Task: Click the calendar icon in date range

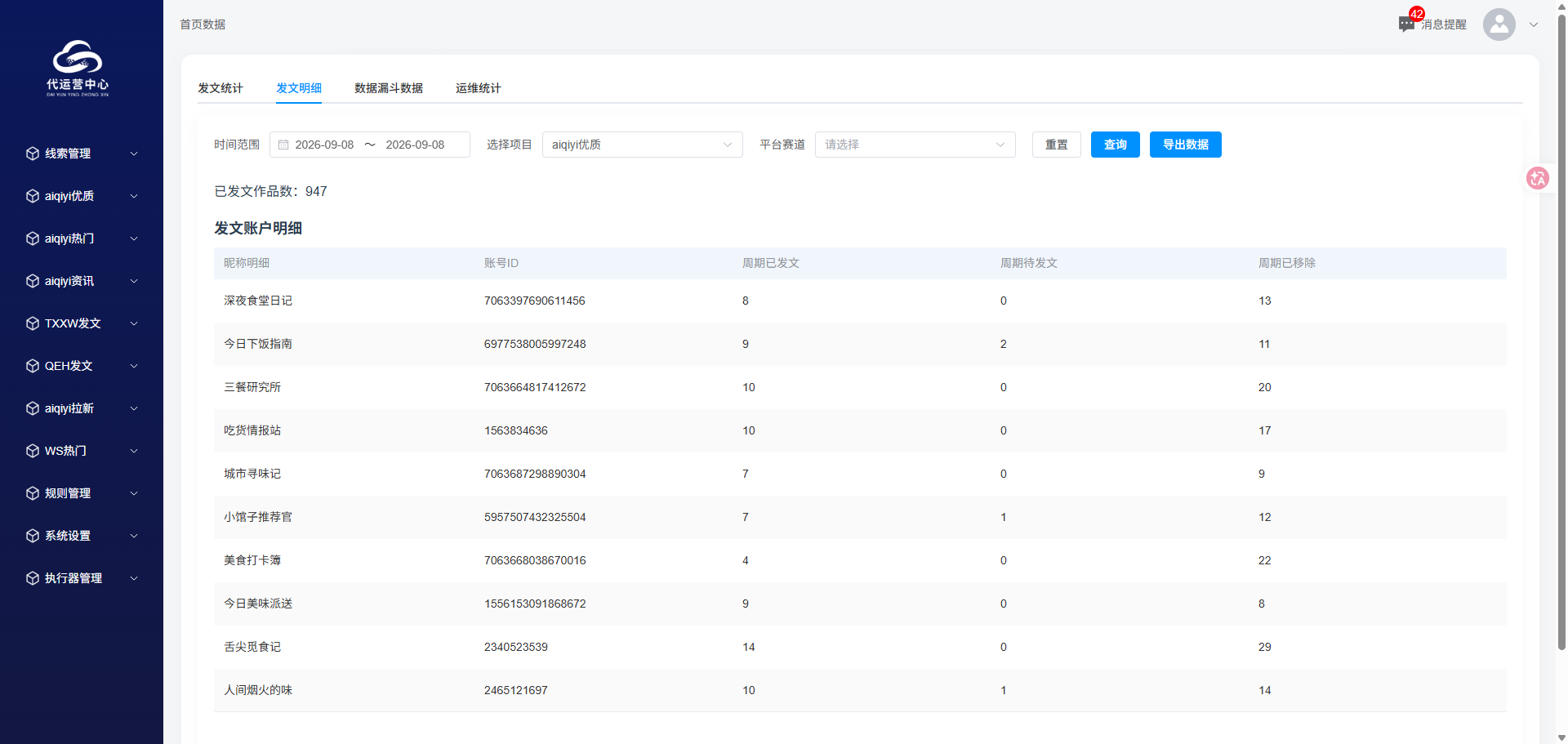Action: (x=283, y=145)
